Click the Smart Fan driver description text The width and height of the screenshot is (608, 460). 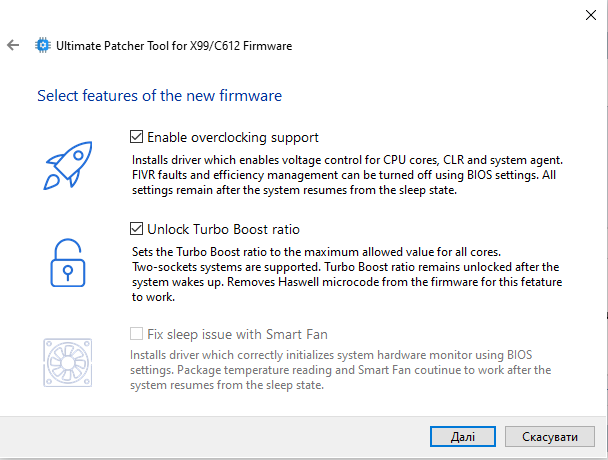coord(340,370)
